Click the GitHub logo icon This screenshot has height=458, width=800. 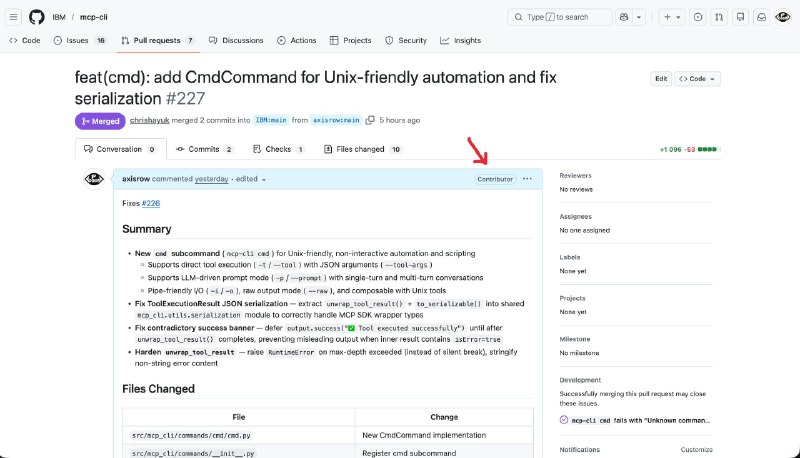pos(37,17)
